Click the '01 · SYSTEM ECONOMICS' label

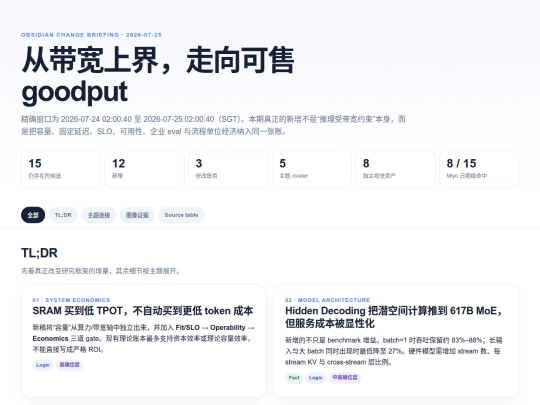pyautogui.click(x=71, y=300)
